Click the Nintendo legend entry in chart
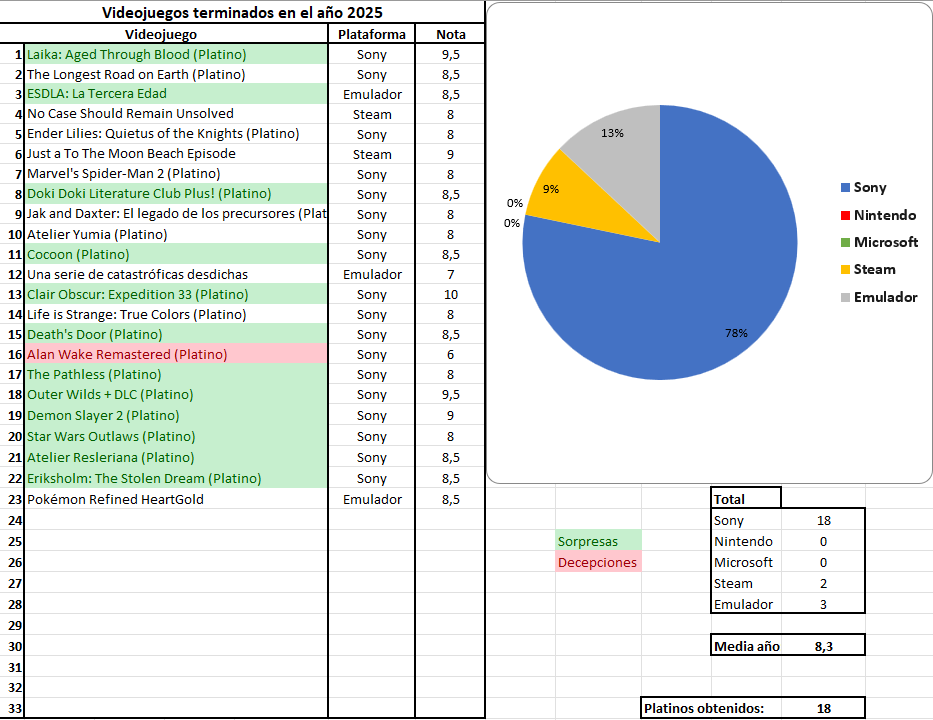 (878, 215)
